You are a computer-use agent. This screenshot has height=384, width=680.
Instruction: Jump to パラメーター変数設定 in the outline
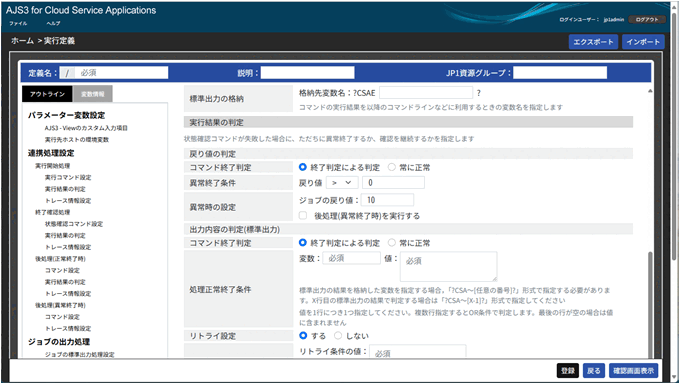pyautogui.click(x=66, y=115)
